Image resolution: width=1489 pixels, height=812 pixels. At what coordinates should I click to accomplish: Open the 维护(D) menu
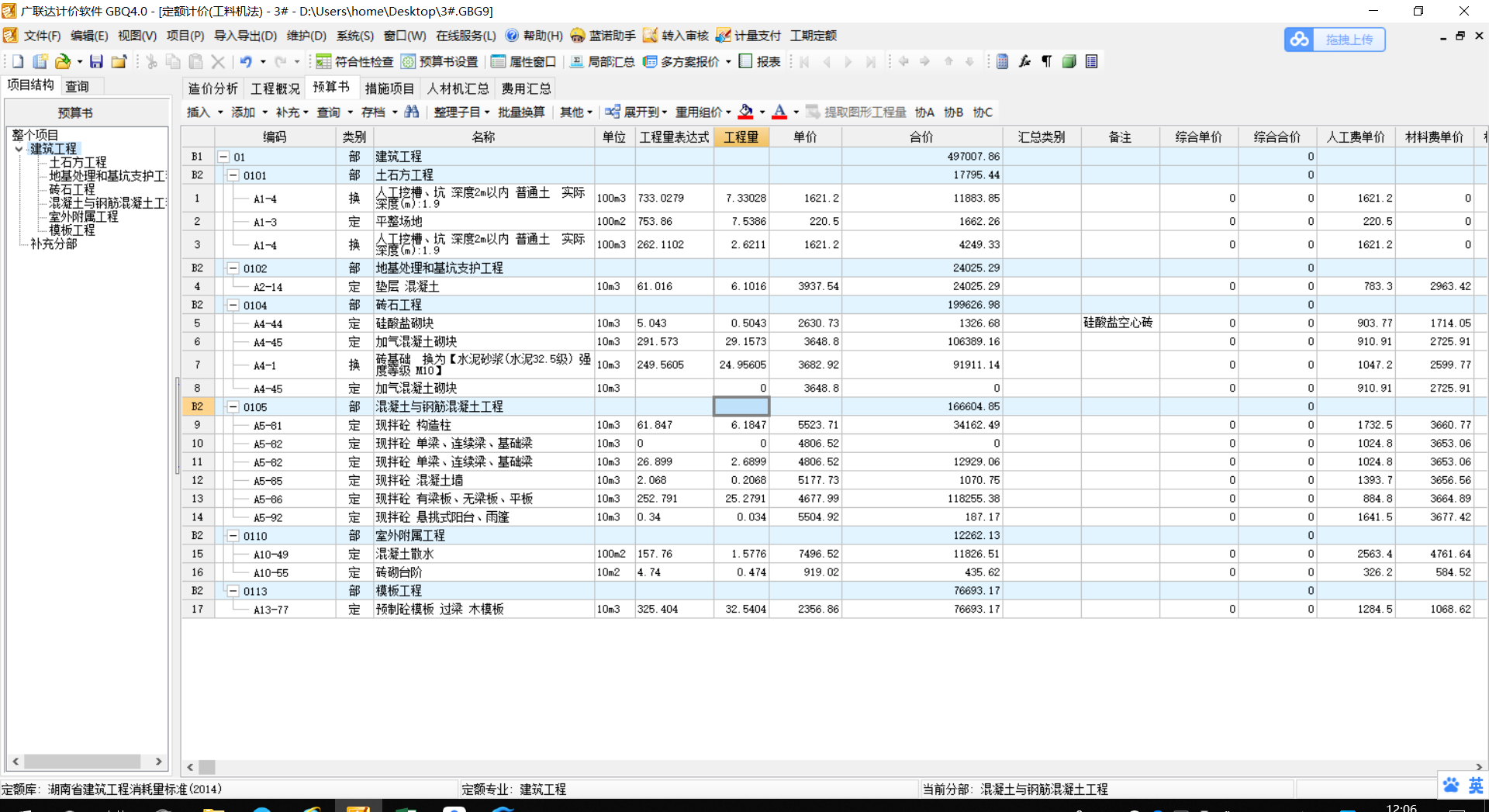306,36
